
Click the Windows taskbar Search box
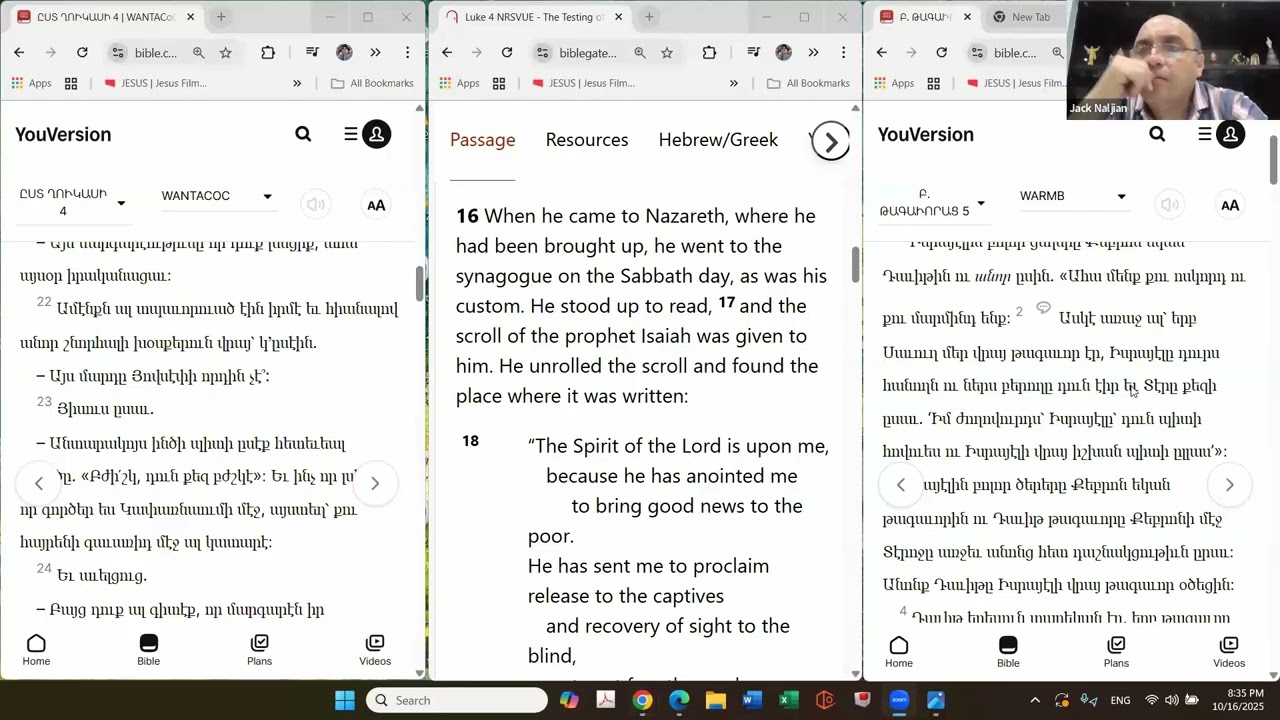pos(457,700)
